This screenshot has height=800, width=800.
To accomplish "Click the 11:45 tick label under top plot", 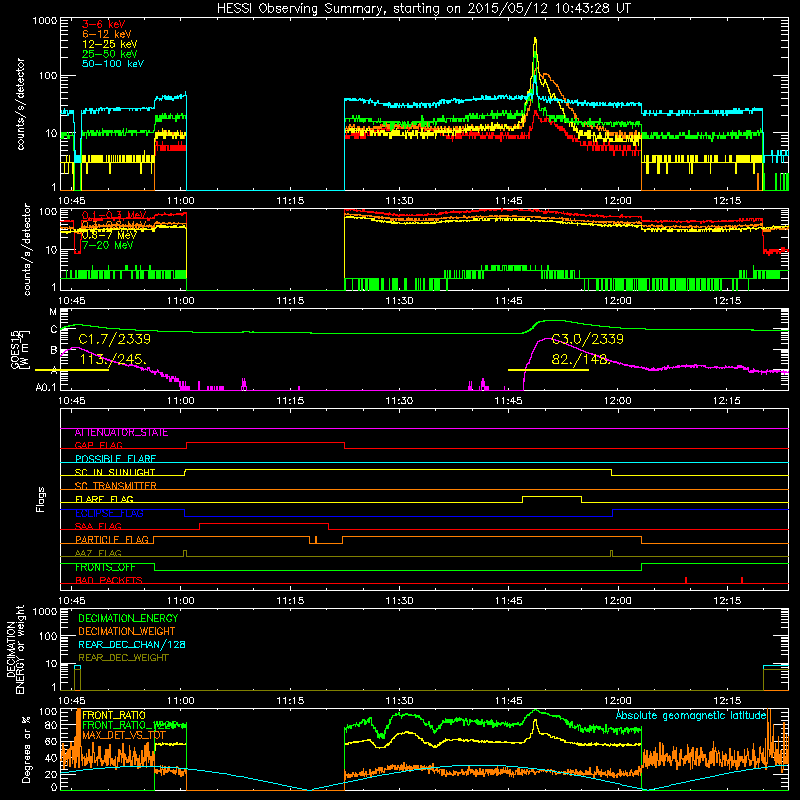I will pyautogui.click(x=508, y=201).
